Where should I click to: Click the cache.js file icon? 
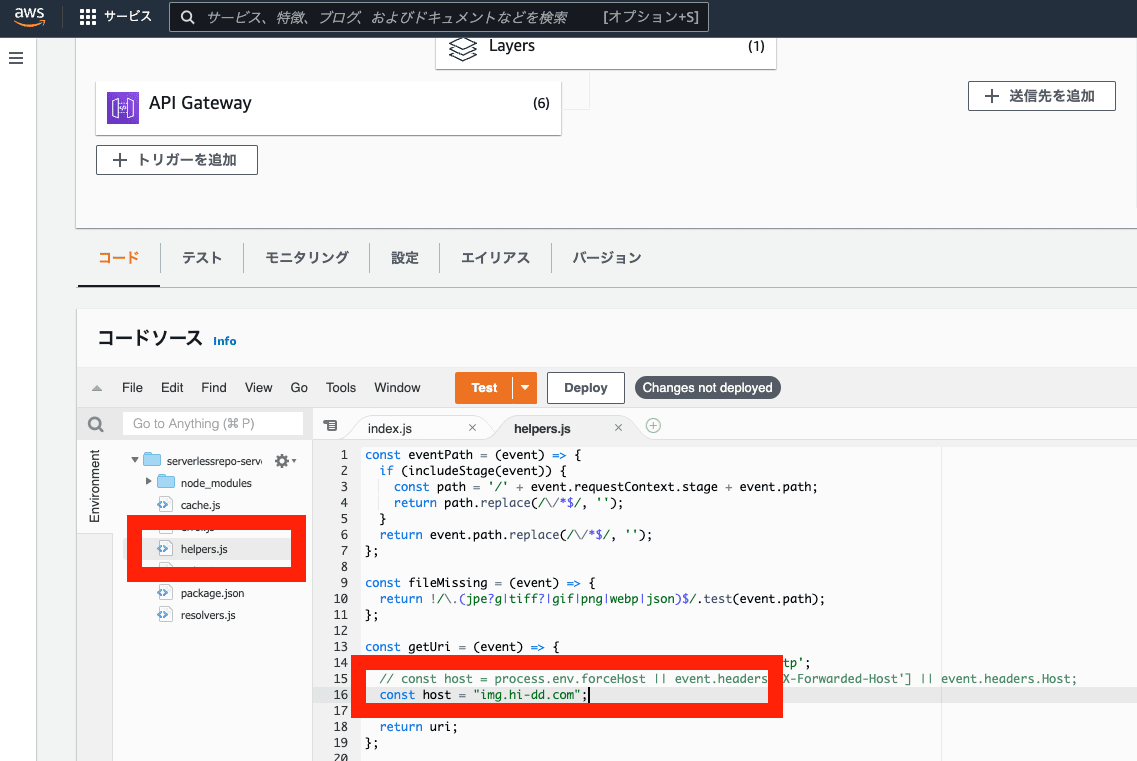click(164, 504)
